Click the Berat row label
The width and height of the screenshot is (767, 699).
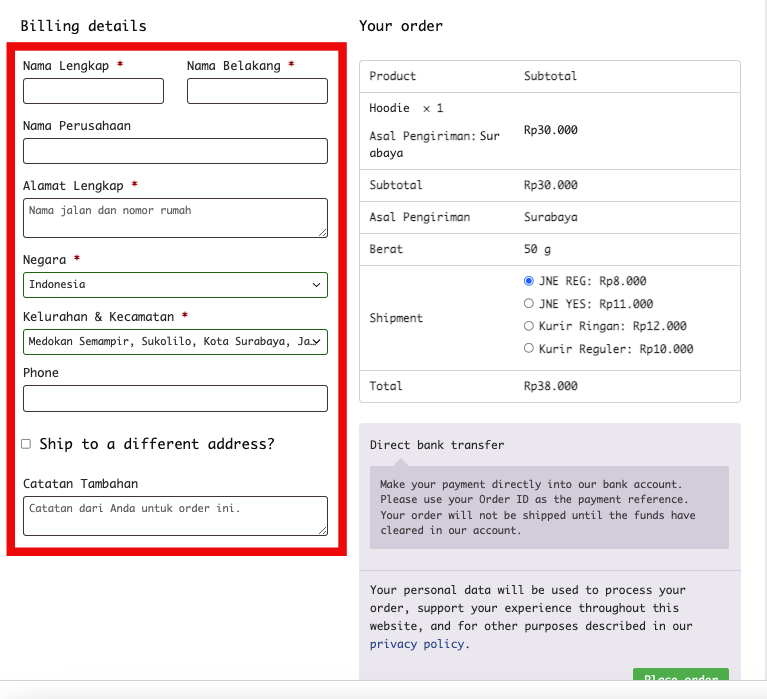coord(386,249)
